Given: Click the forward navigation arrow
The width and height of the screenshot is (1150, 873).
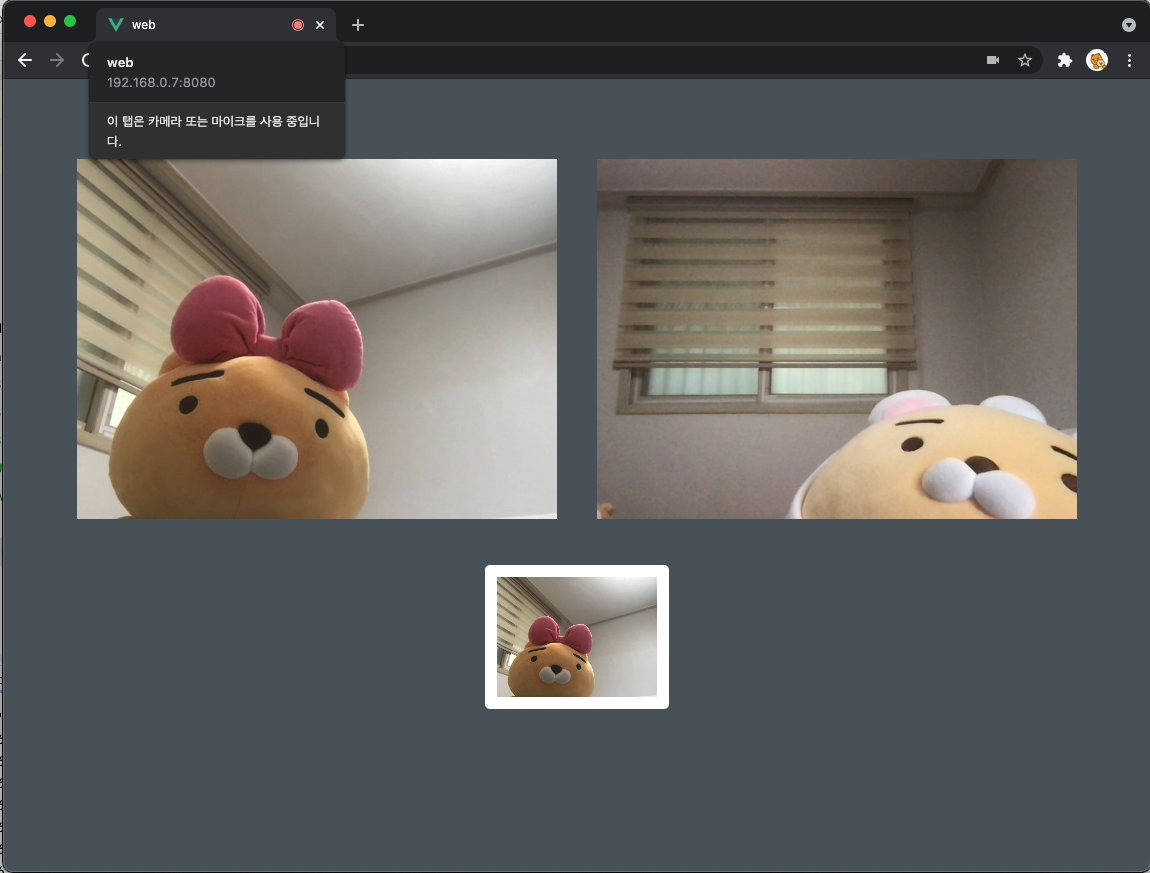Looking at the screenshot, I should pos(56,60).
